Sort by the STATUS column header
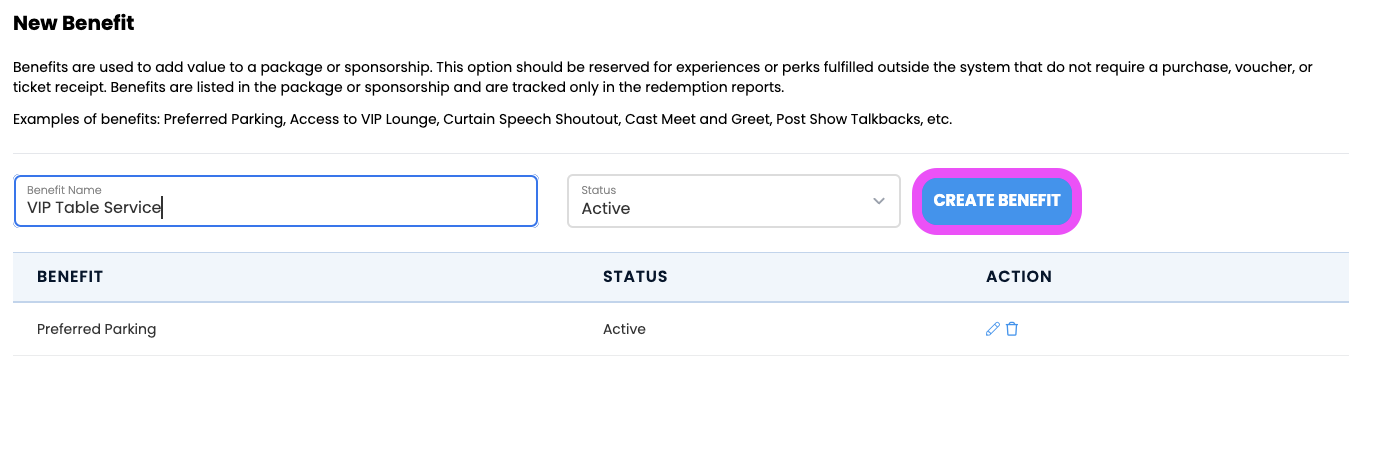Viewport: 1390px width, 456px height. (x=635, y=276)
